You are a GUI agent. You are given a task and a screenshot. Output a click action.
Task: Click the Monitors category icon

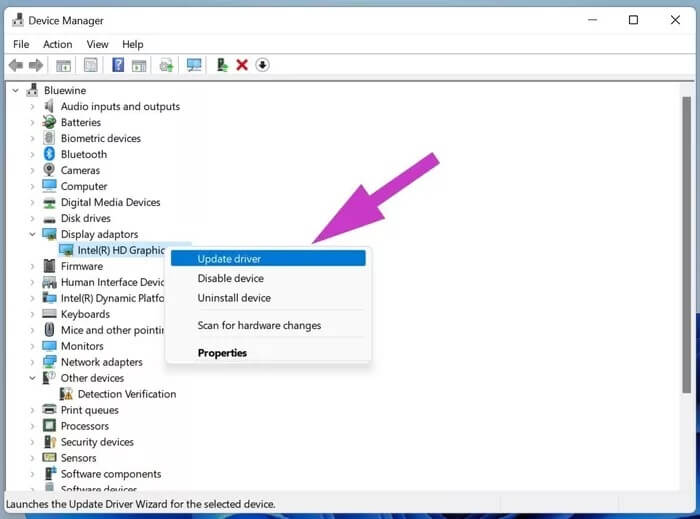[49, 346]
